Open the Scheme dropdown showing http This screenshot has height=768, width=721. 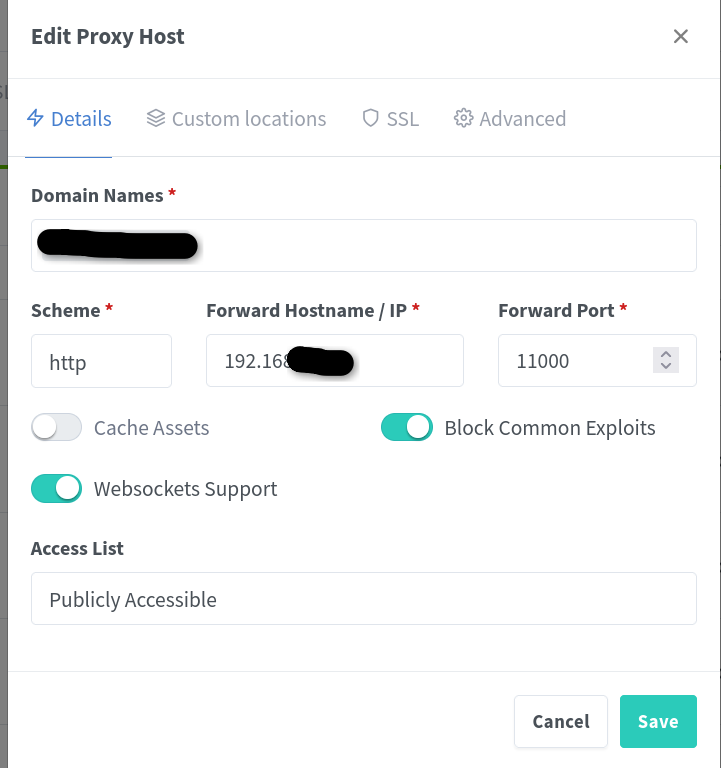click(x=101, y=361)
